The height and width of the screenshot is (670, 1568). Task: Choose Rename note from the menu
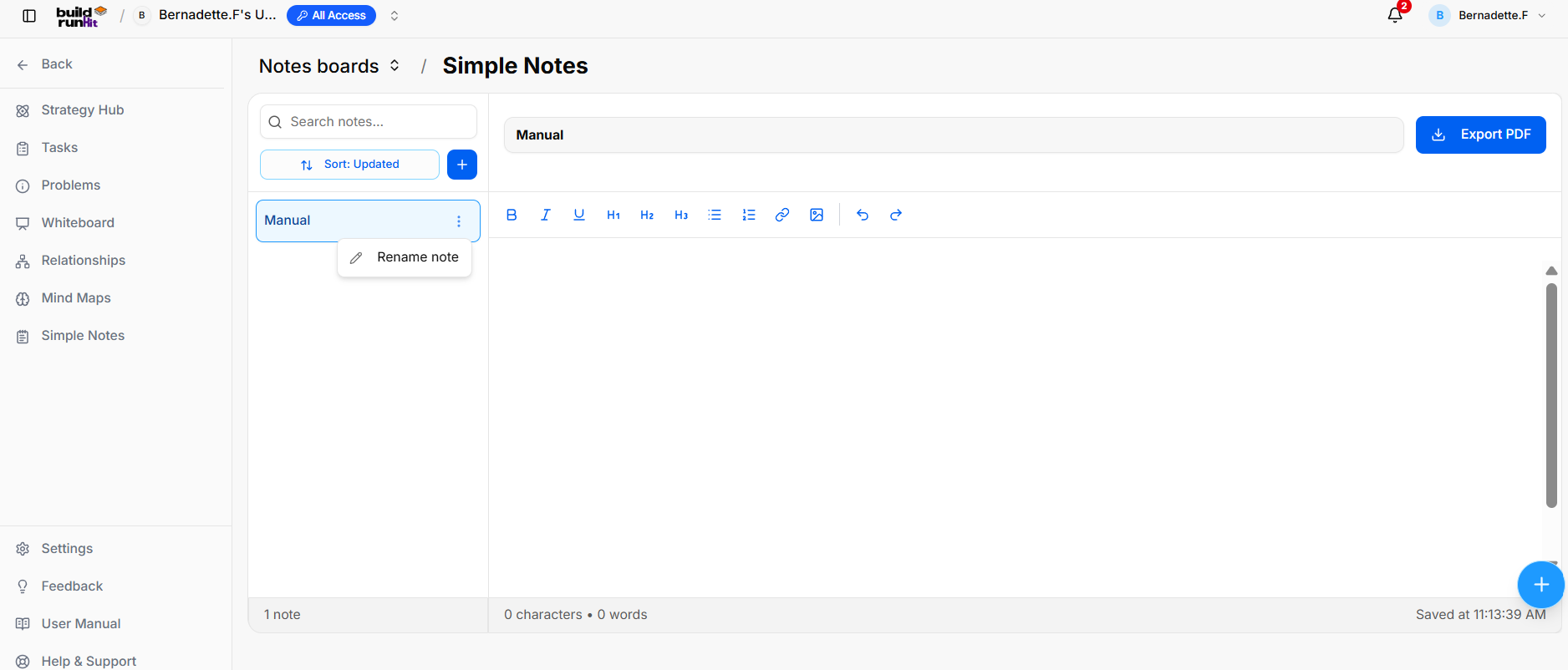coord(405,257)
